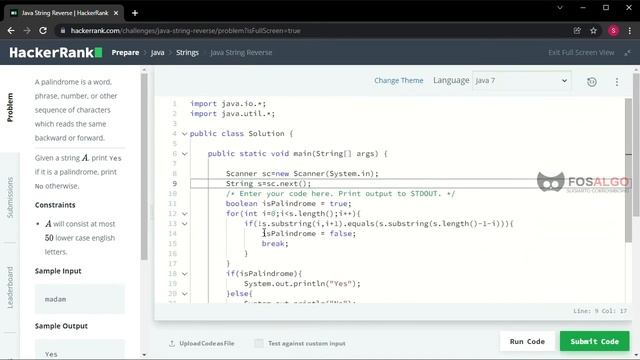This screenshot has height=360, width=640.
Task: Click the 'Line: 9 Col: 17' status text
Action: 600,311
